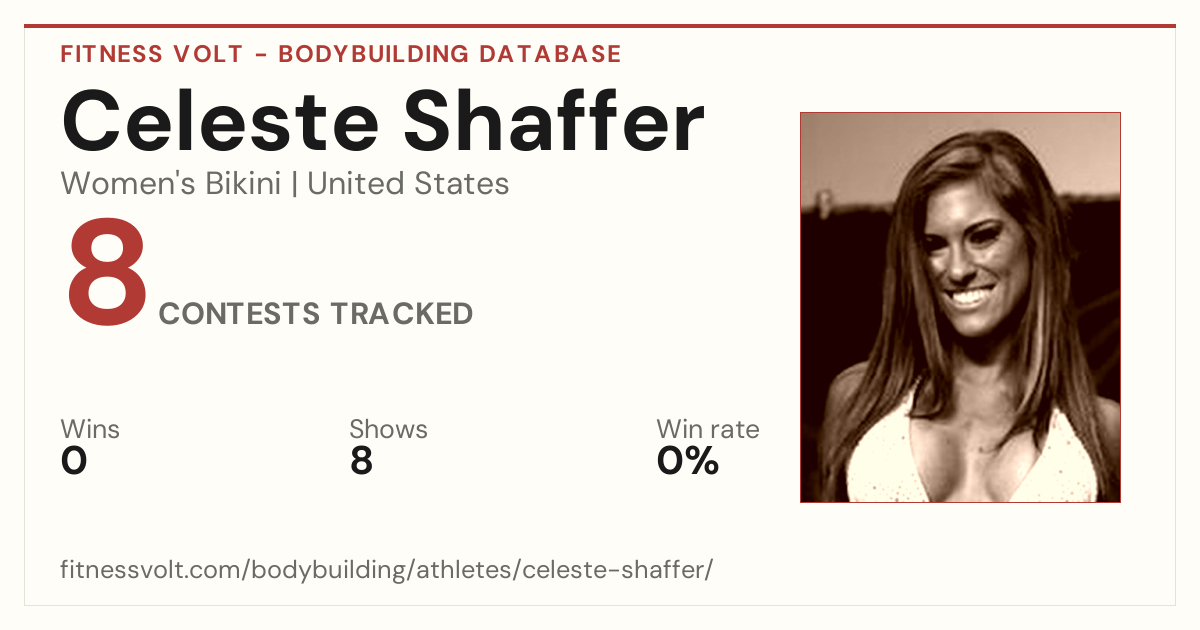Click the Shows value 8
Screen dimensions: 1200x630
pyautogui.click(x=361, y=461)
